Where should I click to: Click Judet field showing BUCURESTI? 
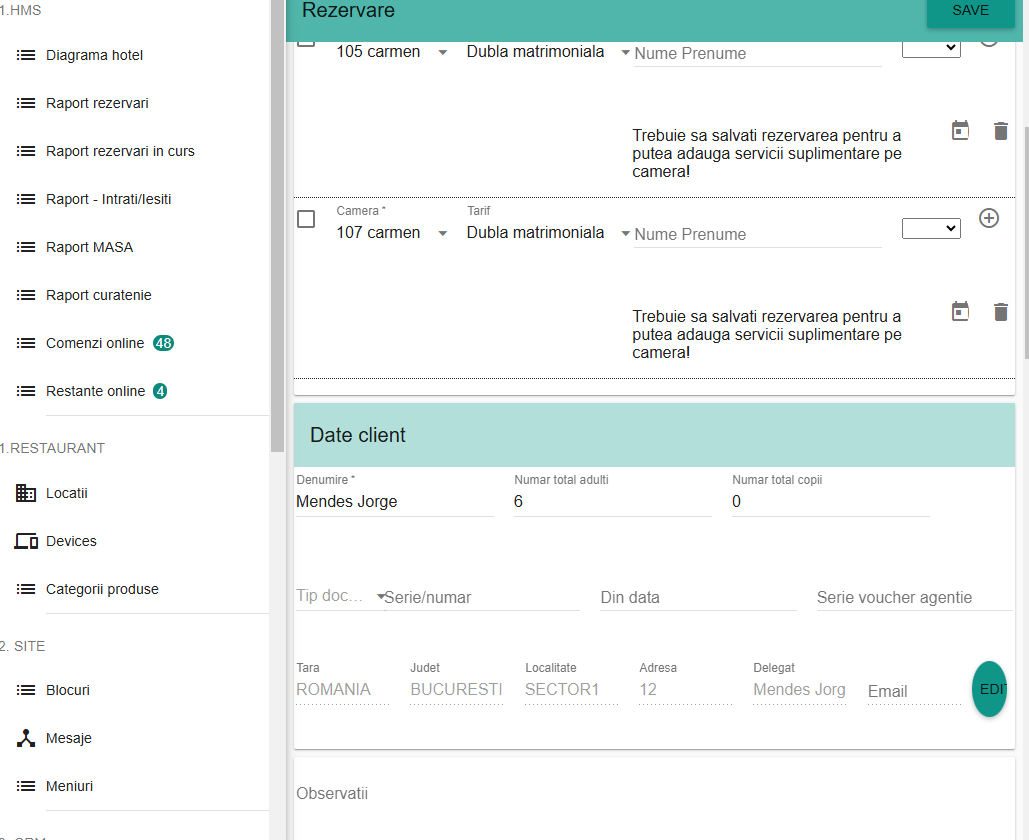pyautogui.click(x=456, y=689)
